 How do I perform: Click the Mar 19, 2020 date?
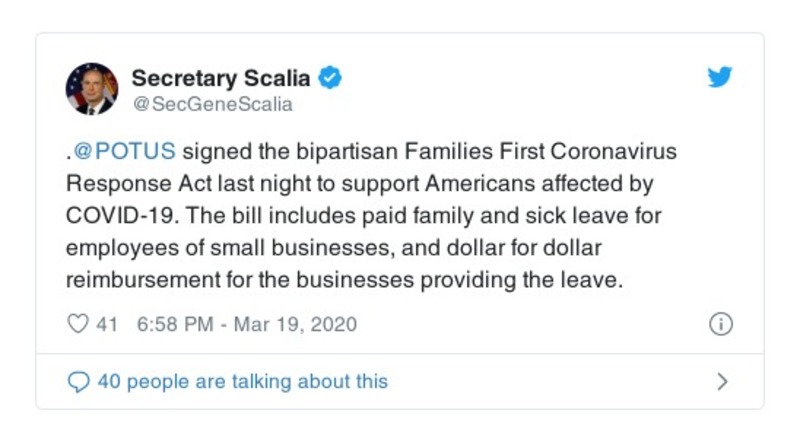(x=297, y=325)
